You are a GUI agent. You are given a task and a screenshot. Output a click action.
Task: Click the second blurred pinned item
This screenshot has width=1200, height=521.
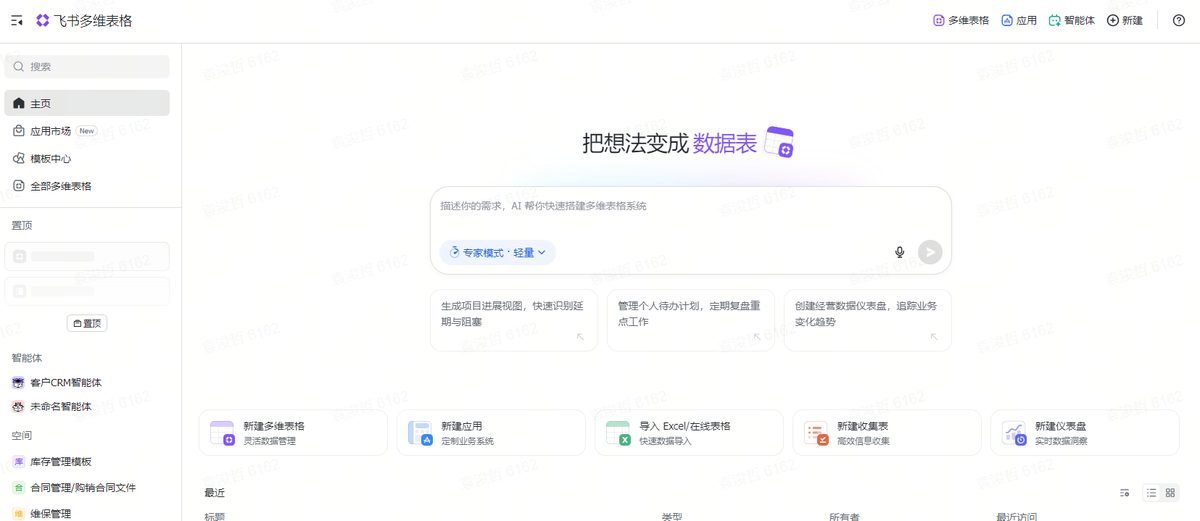point(87,291)
